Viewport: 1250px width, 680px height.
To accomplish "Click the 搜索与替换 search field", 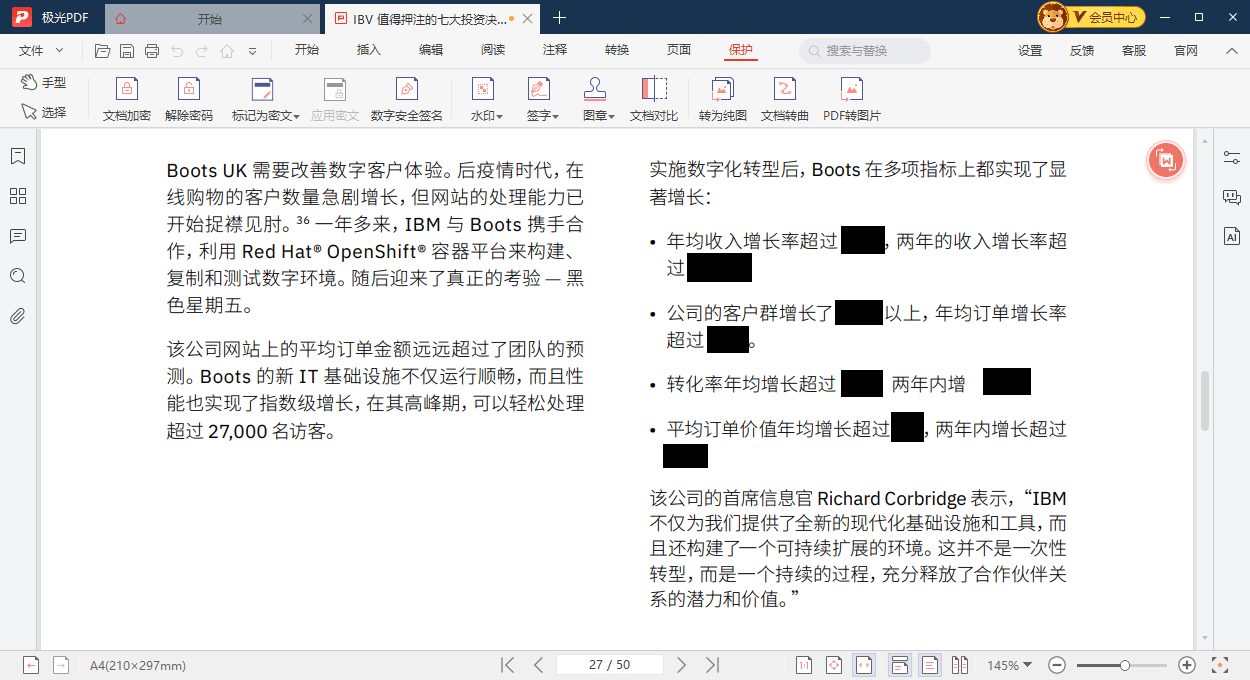I will pyautogui.click(x=865, y=51).
